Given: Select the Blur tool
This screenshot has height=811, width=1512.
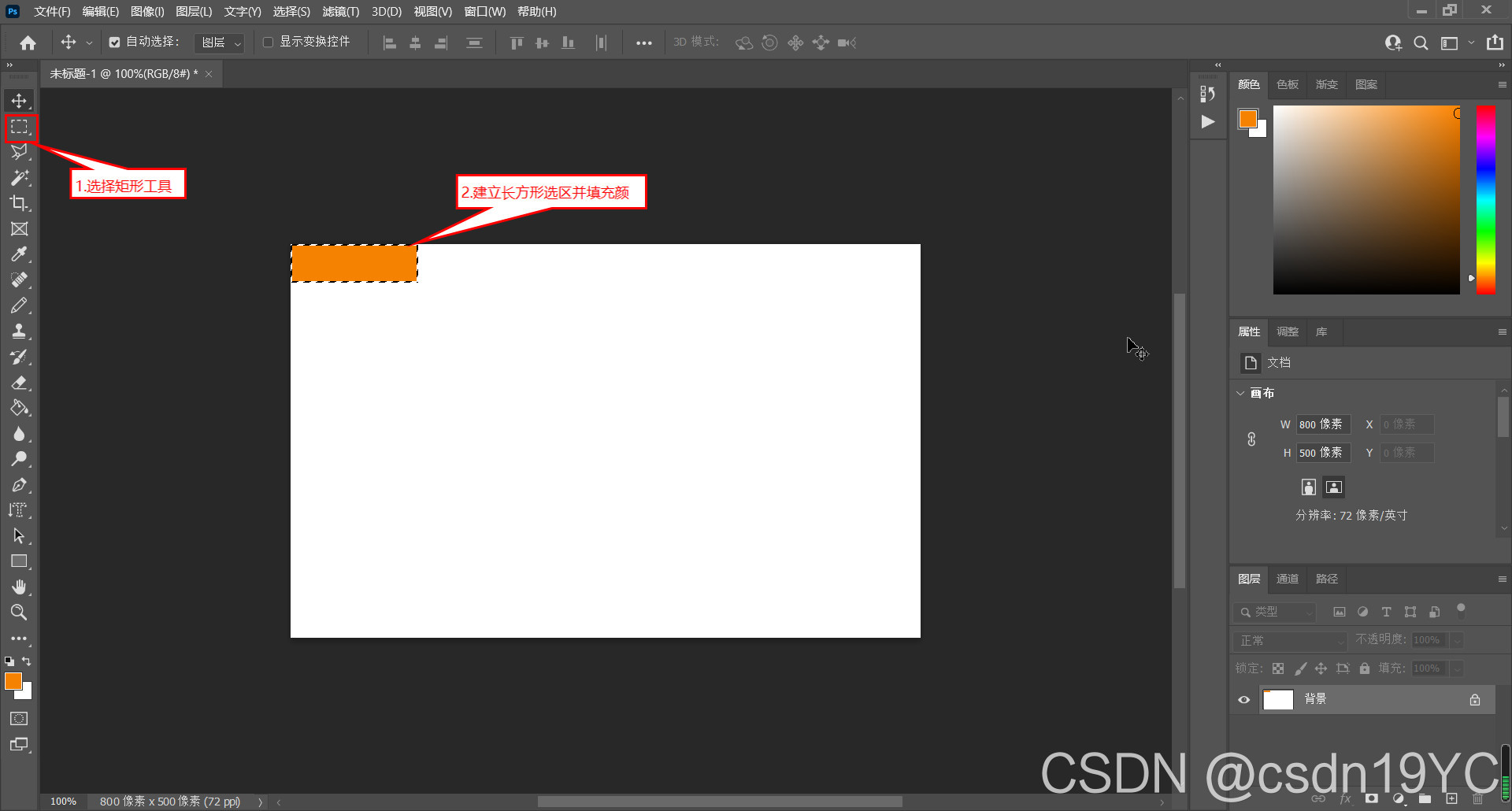Looking at the screenshot, I should (19, 434).
